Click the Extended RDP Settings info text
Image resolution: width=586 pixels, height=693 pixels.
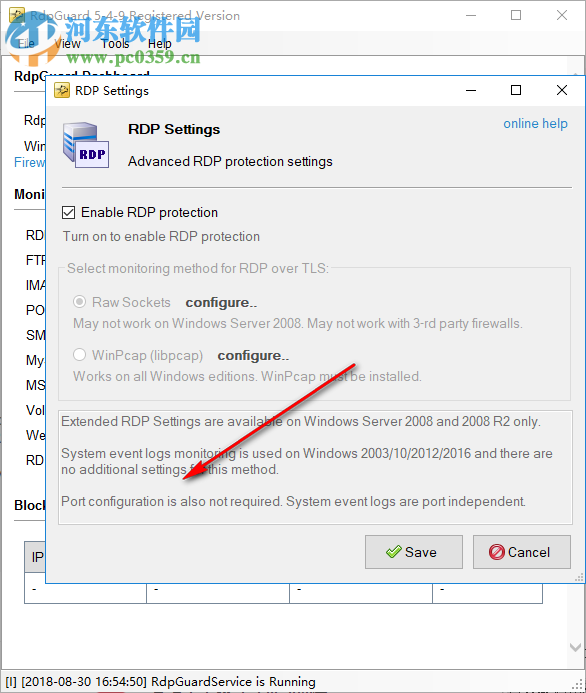click(x=301, y=422)
